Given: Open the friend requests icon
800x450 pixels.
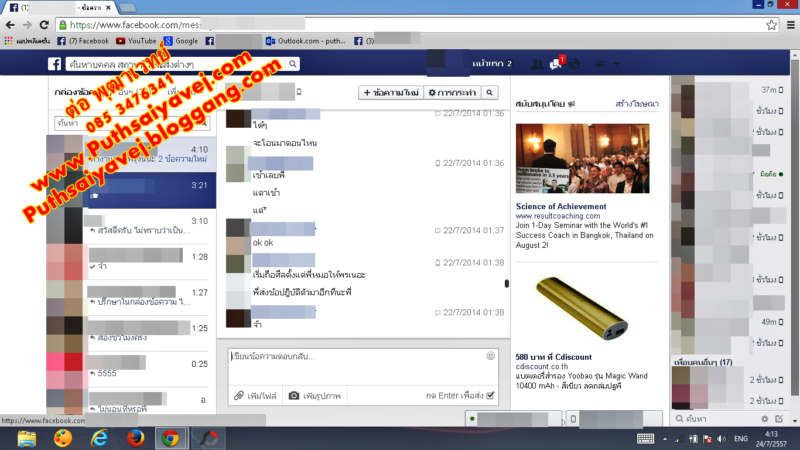Looking at the screenshot, I should pyautogui.click(x=538, y=64).
